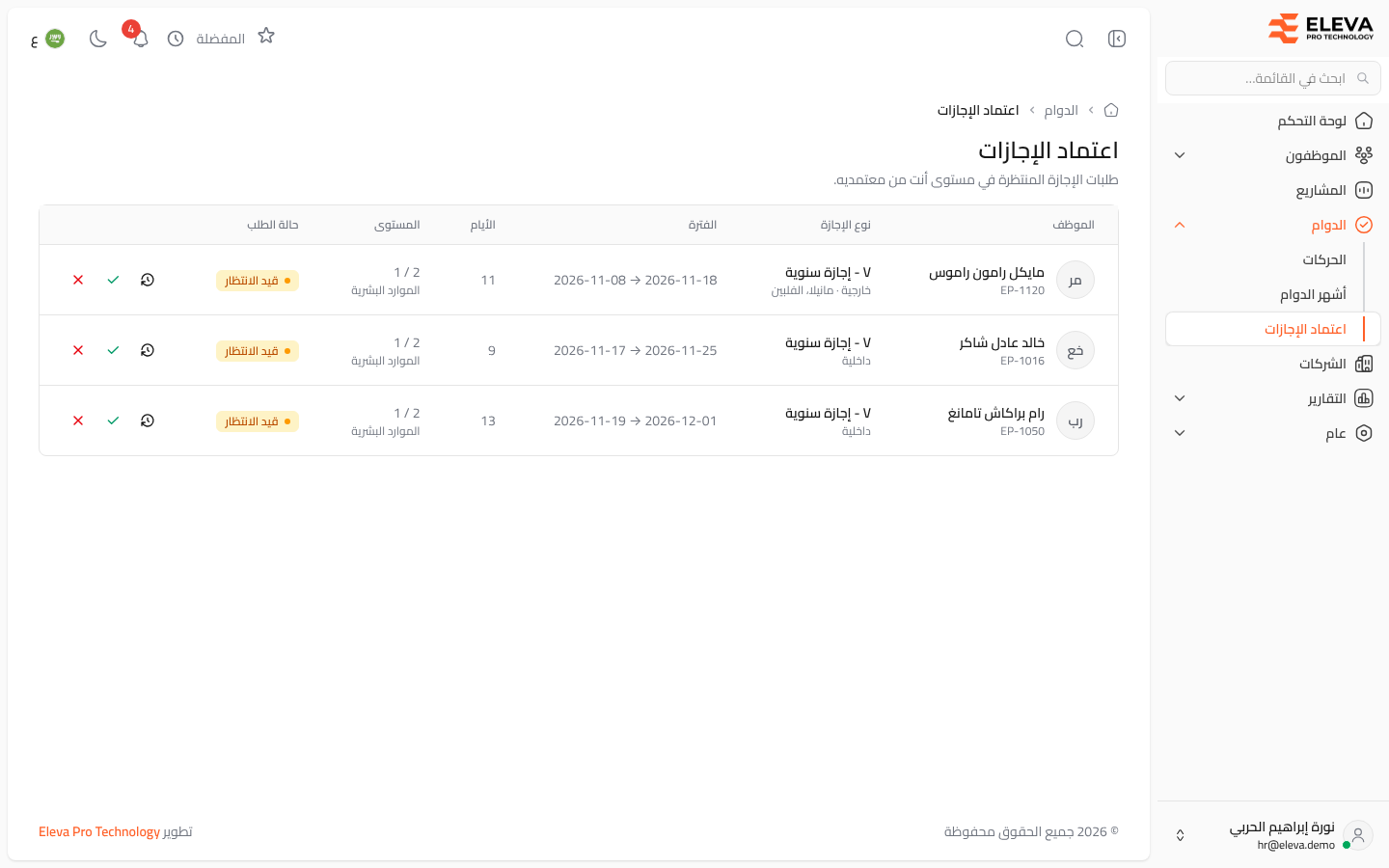This screenshot has width=1389, height=868.
Task: View history for Michael Ramon Ramos request
Action: click(x=148, y=280)
